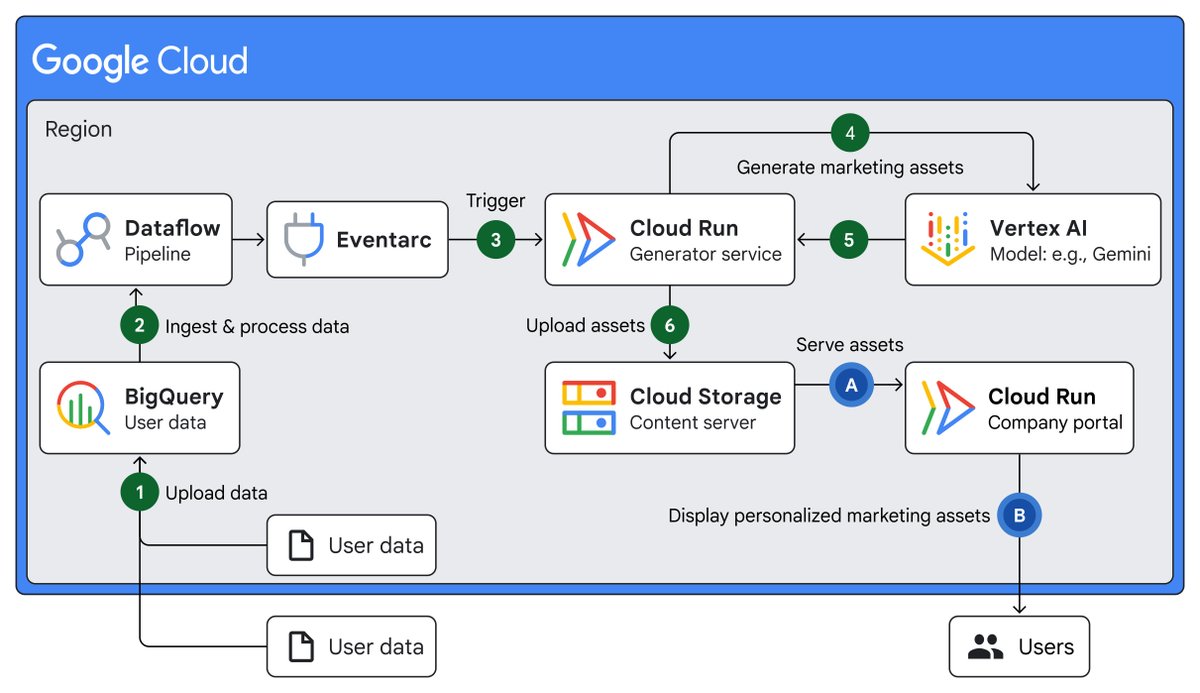The height and width of the screenshot is (693, 1200).
Task: Click the Region label
Action: 78,129
